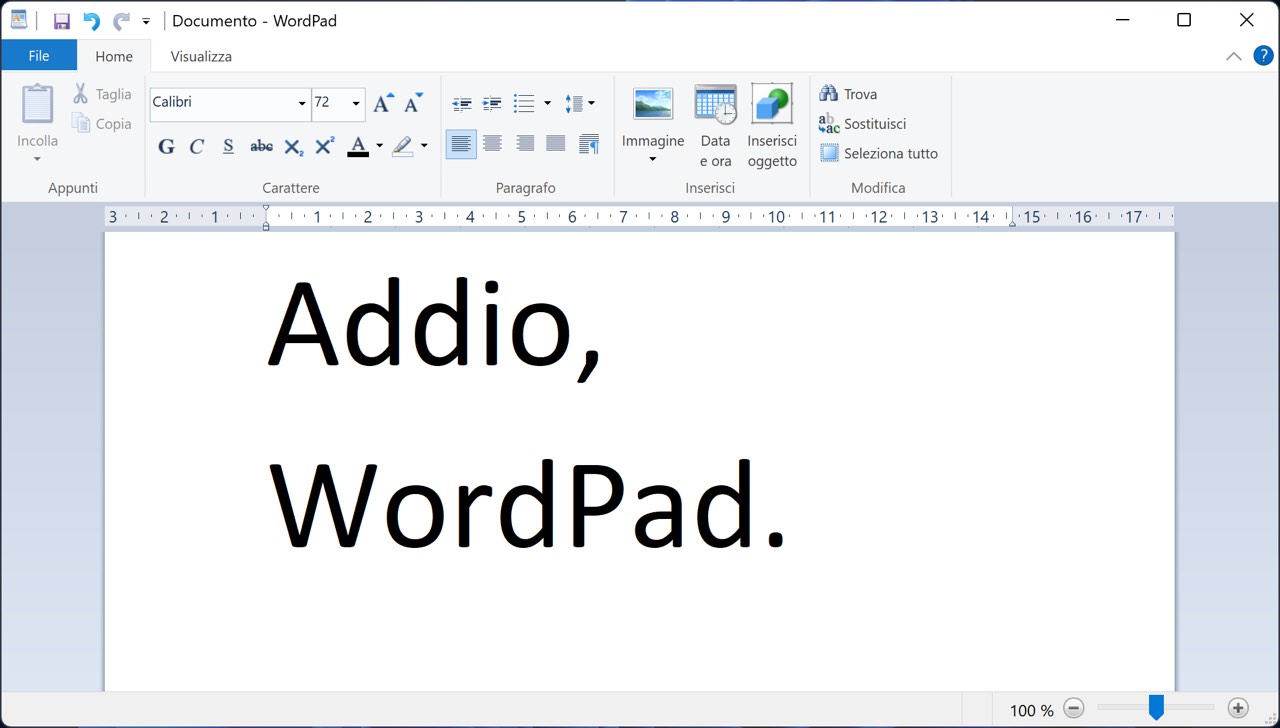Switch to the Home tab

click(114, 56)
